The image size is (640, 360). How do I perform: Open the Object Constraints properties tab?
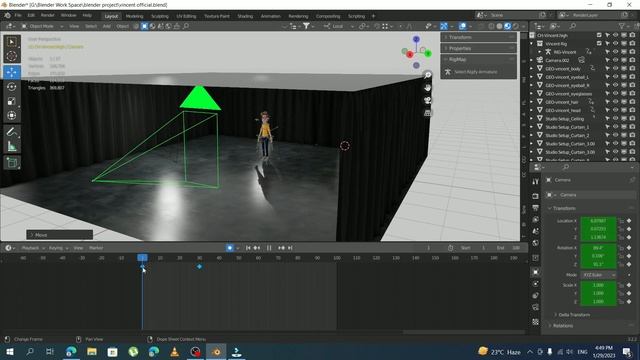coord(536,295)
